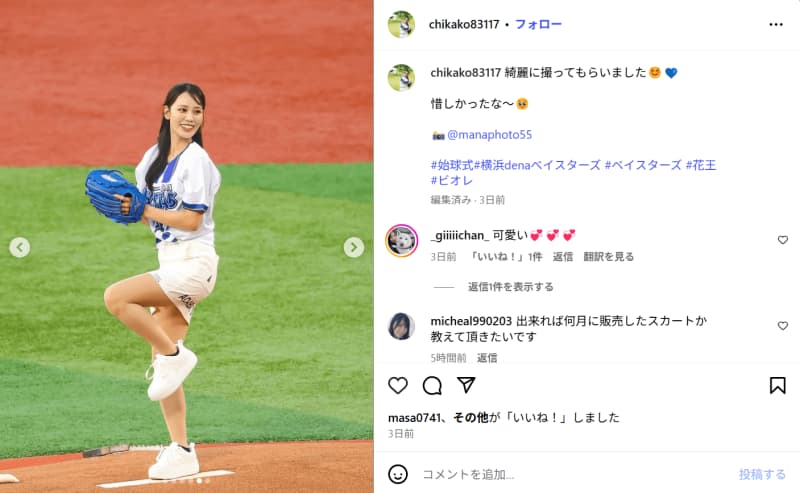
Task: Go to next photo in carousel
Action: 354,248
